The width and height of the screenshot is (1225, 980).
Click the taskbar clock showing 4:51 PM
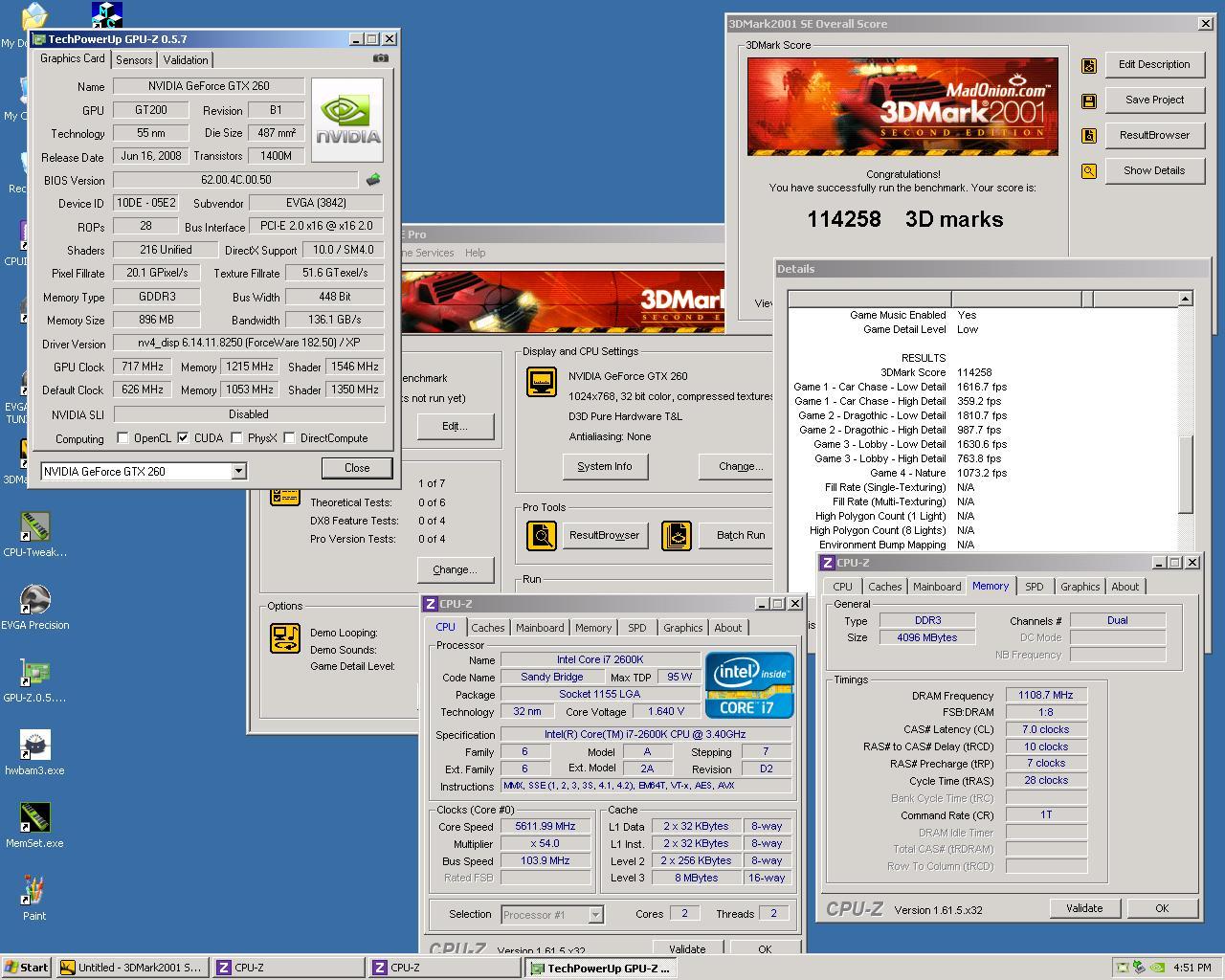click(x=1192, y=968)
